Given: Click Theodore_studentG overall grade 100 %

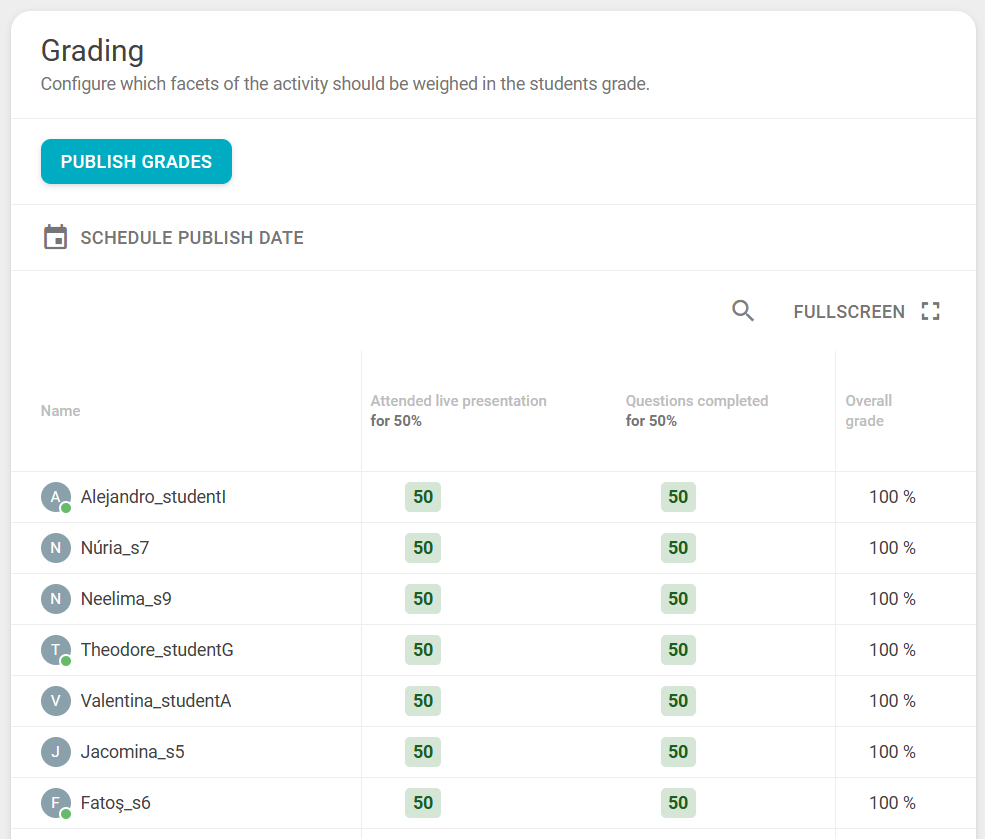Looking at the screenshot, I should (x=892, y=649).
